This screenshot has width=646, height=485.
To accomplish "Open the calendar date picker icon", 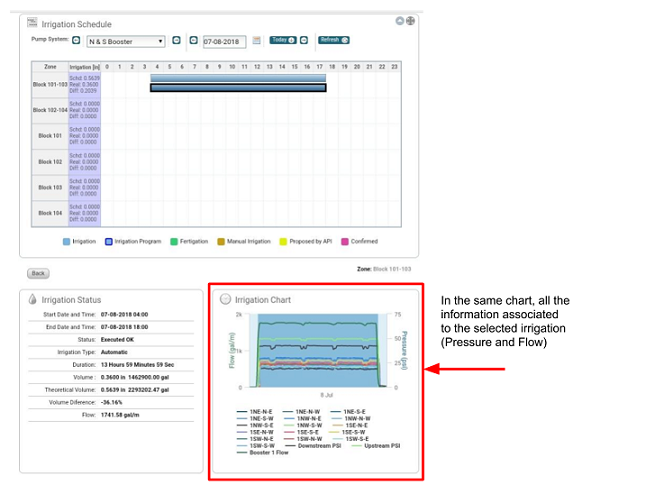I will 256,41.
